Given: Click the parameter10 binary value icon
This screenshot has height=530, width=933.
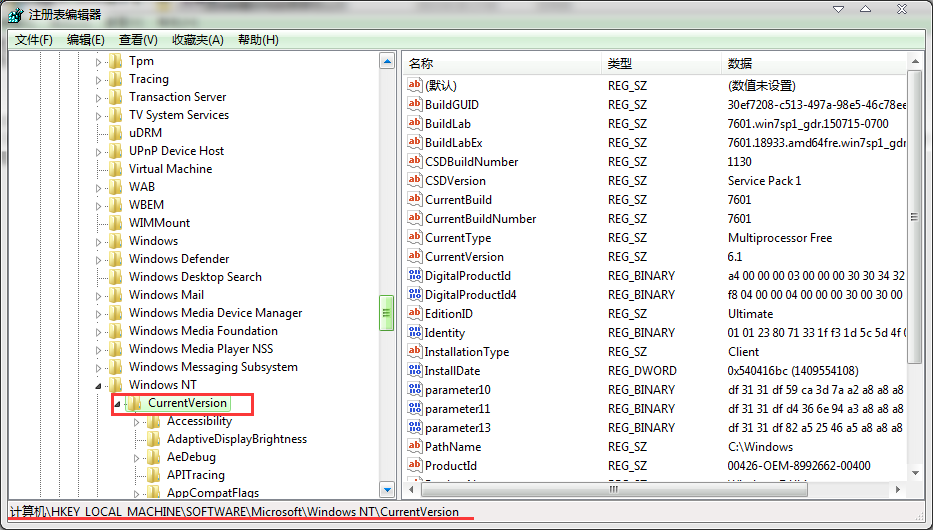Looking at the screenshot, I should [415, 390].
